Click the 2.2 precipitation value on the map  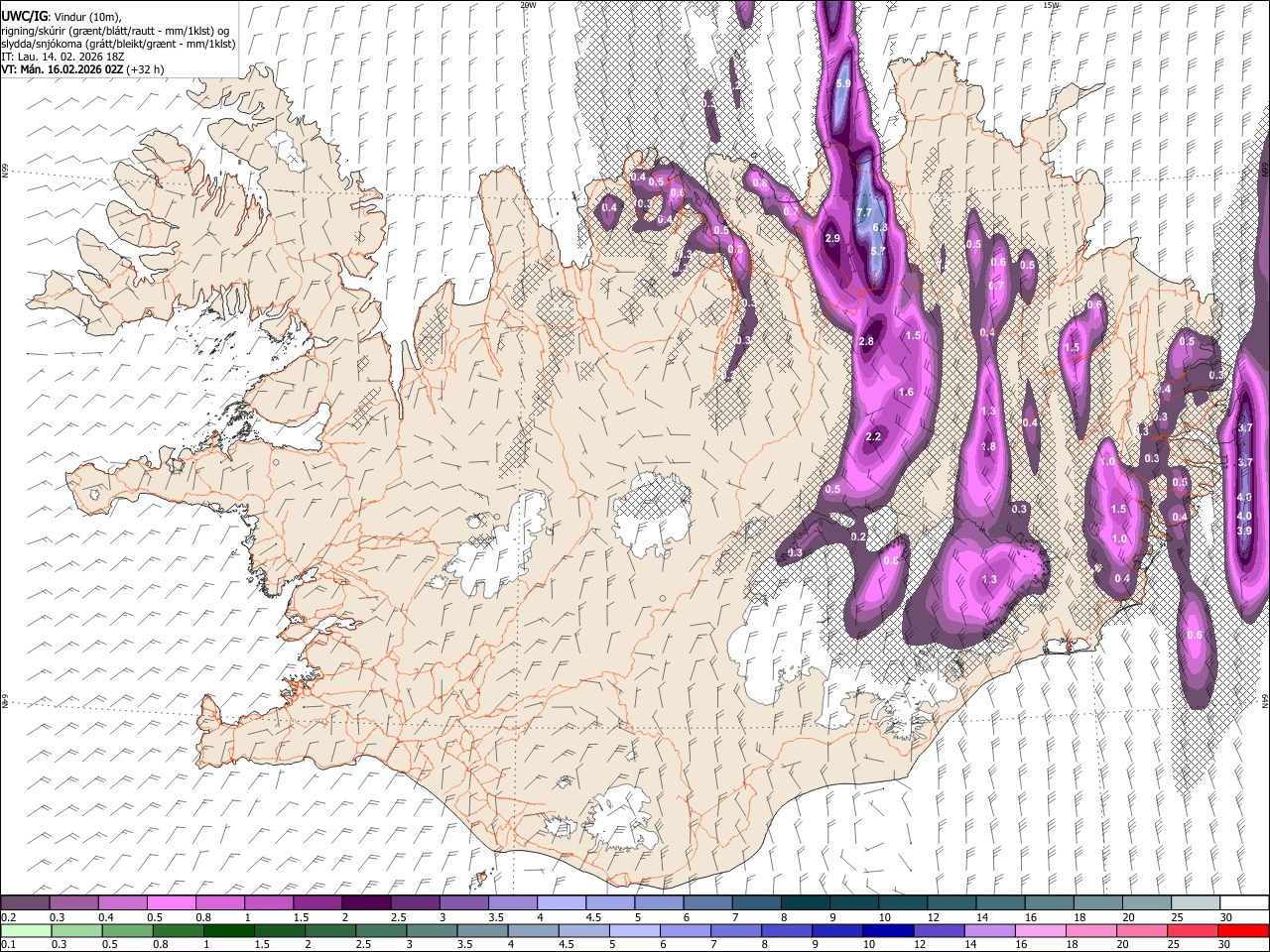tap(874, 437)
